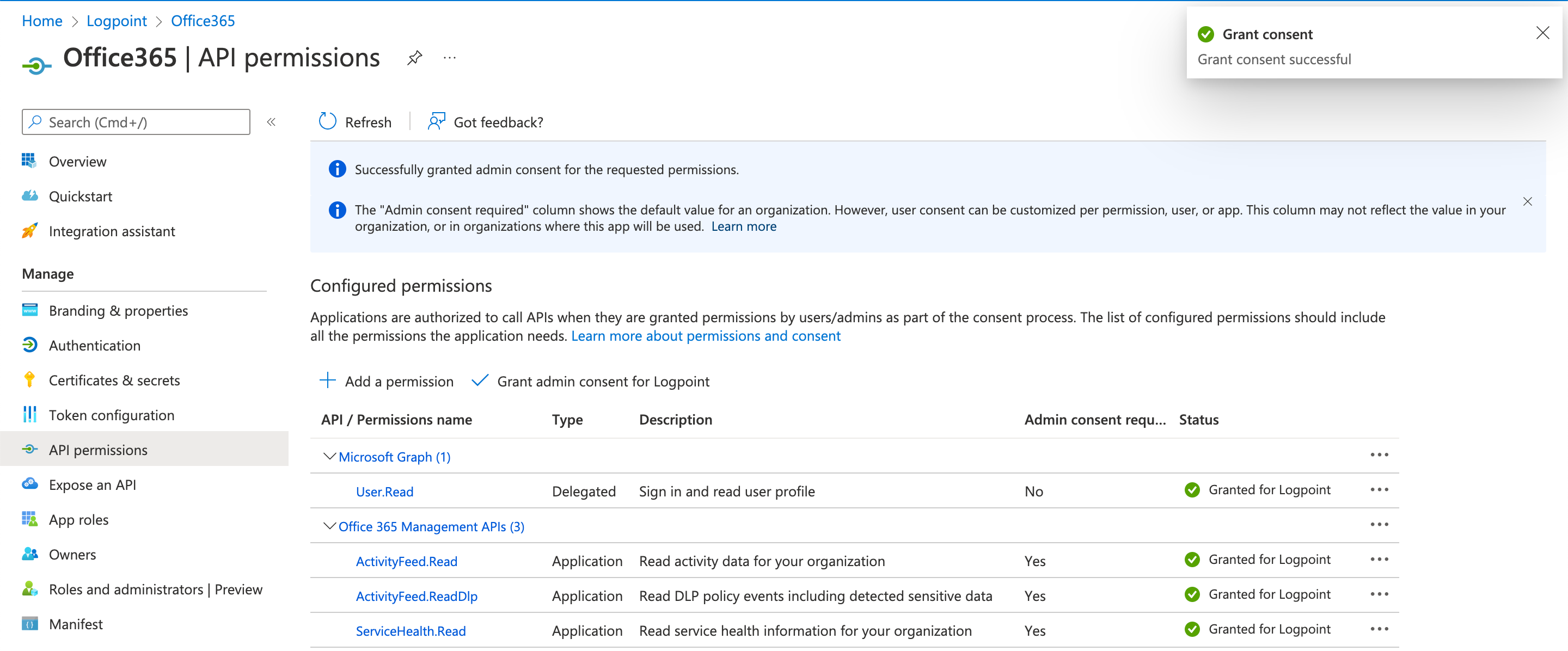Image resolution: width=1568 pixels, height=651 pixels.
Task: Open Certificates & secrets
Action: (114, 379)
